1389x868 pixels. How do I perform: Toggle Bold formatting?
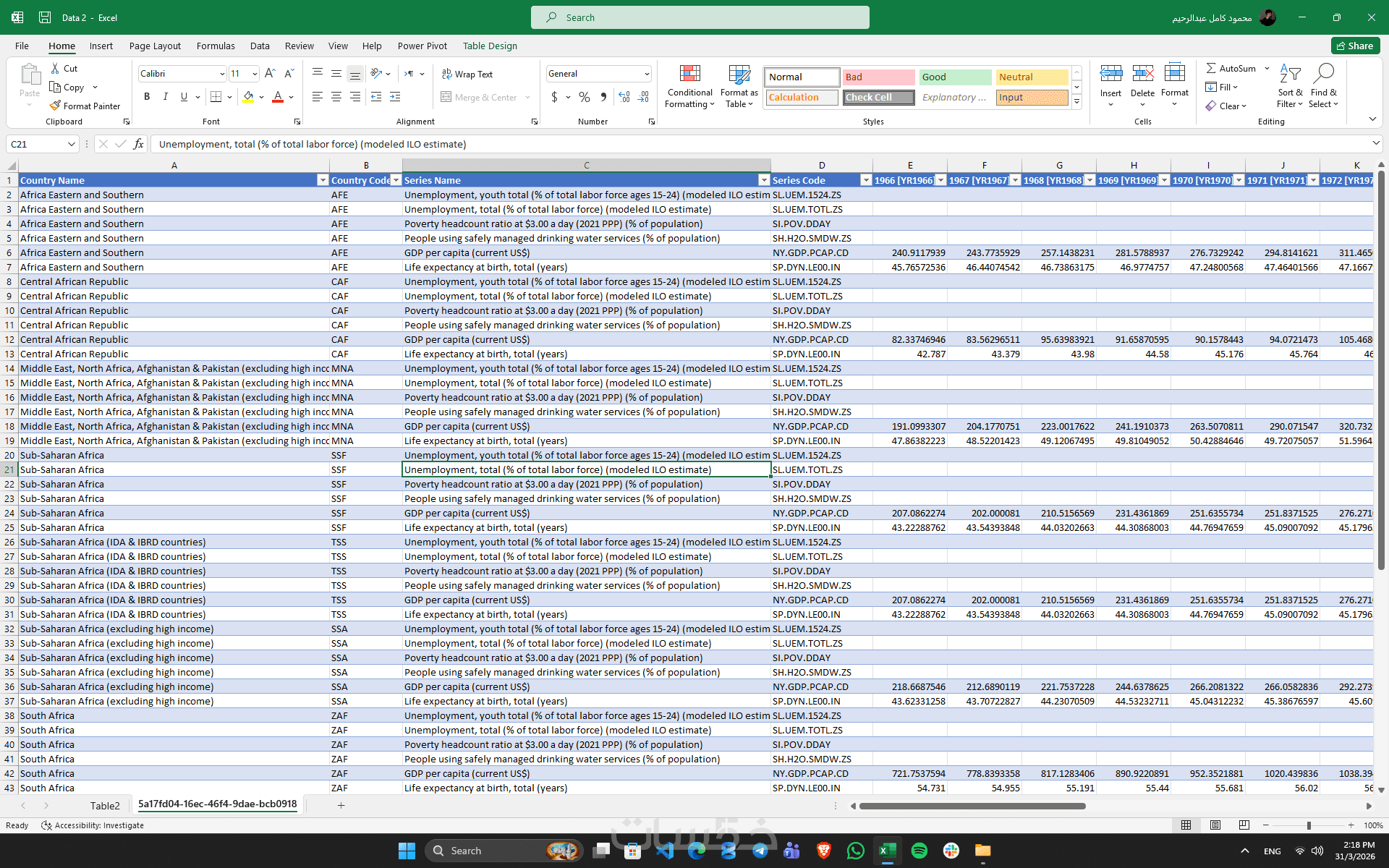[147, 97]
